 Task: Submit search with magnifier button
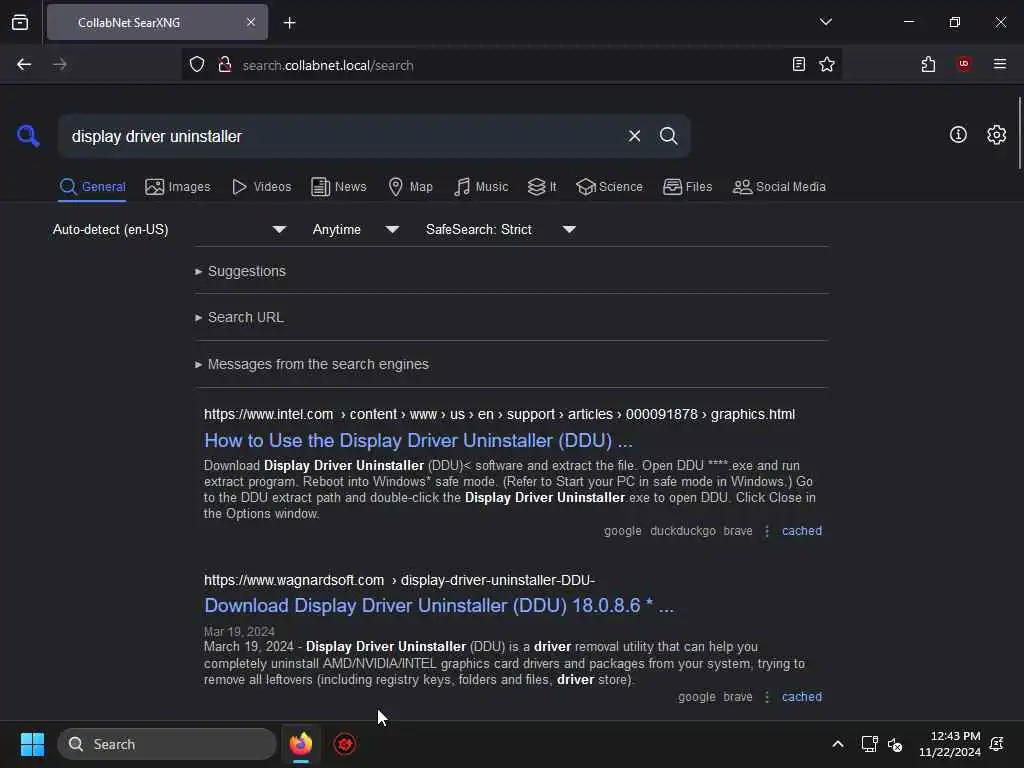click(668, 136)
